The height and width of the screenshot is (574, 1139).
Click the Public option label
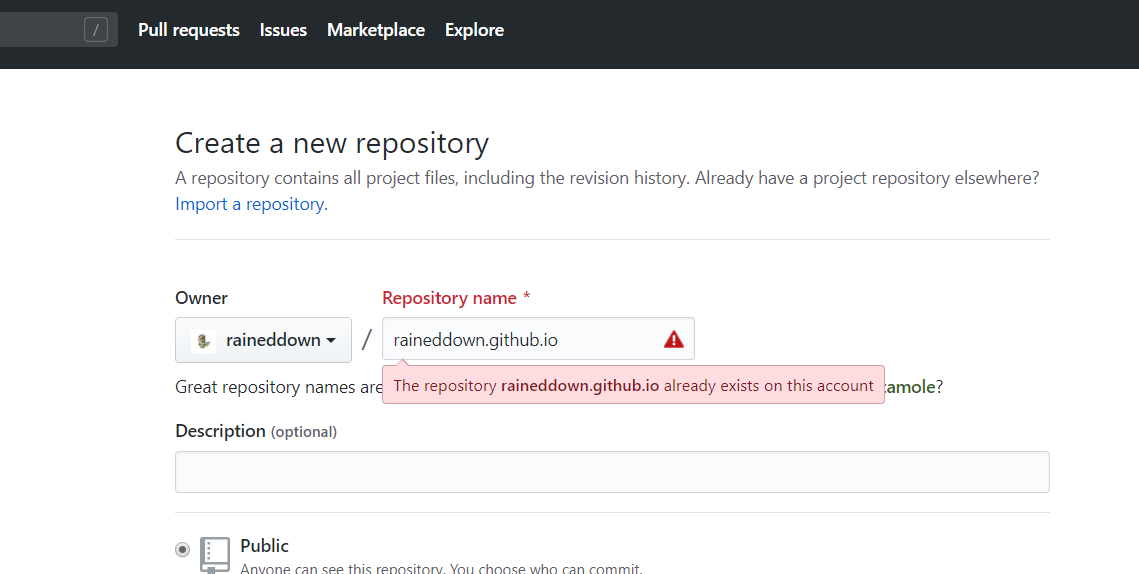click(264, 546)
